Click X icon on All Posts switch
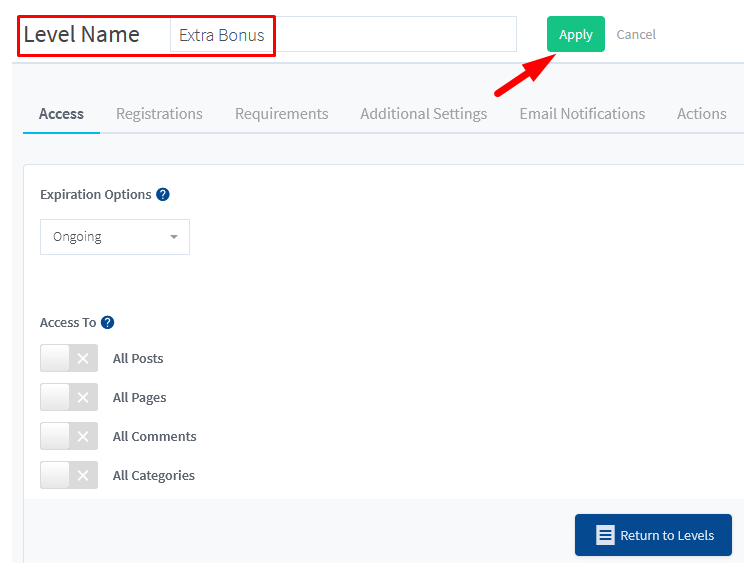Image resolution: width=744 pixels, height=576 pixels. pyautogui.click(x=83, y=358)
